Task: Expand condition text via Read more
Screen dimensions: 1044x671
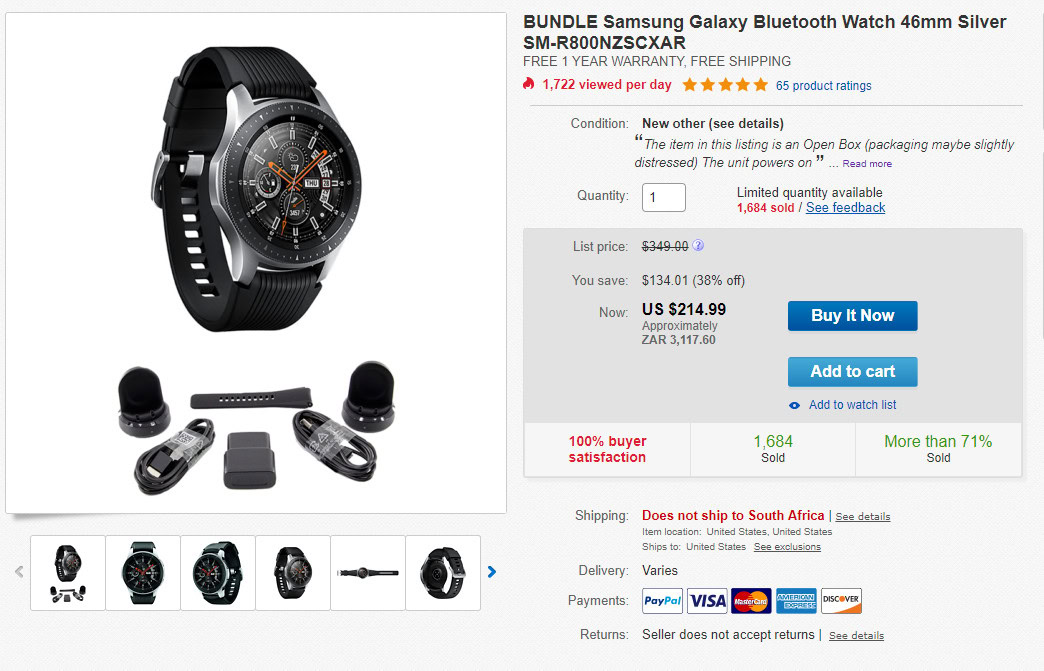Action: [x=867, y=164]
